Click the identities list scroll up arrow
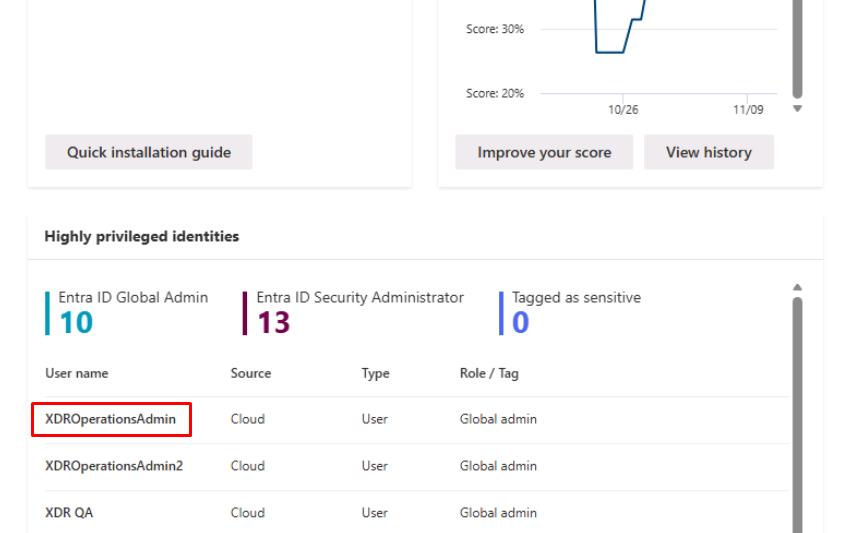This screenshot has width=846, height=533. tap(797, 288)
